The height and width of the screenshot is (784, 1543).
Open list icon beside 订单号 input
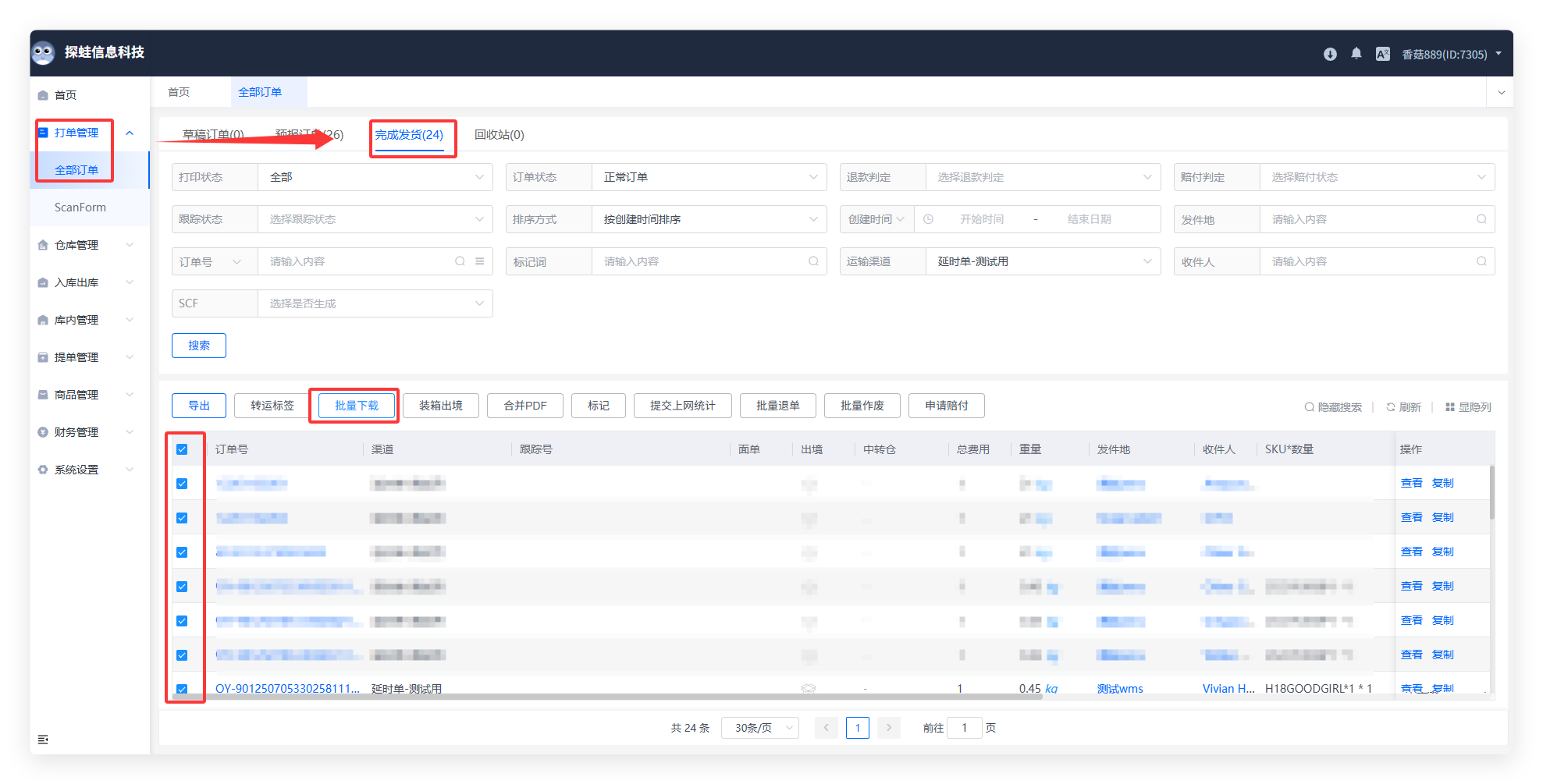click(x=479, y=261)
